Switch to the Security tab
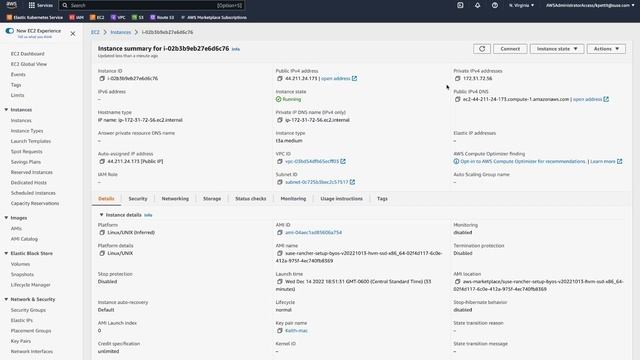640x360 pixels. click(x=138, y=199)
